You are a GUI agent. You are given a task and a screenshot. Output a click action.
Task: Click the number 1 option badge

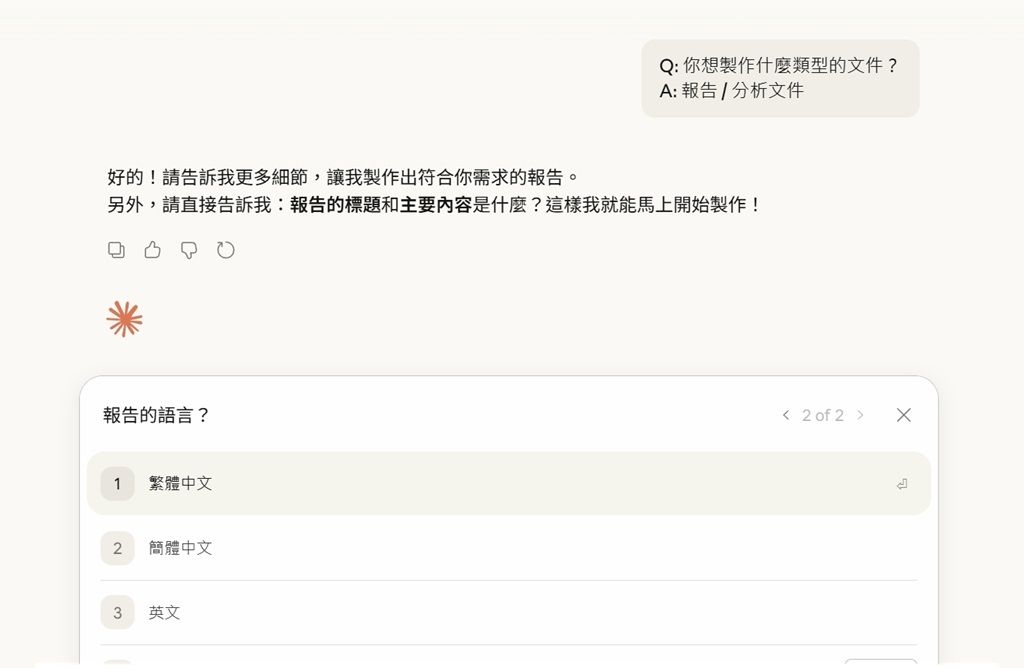[x=117, y=484]
